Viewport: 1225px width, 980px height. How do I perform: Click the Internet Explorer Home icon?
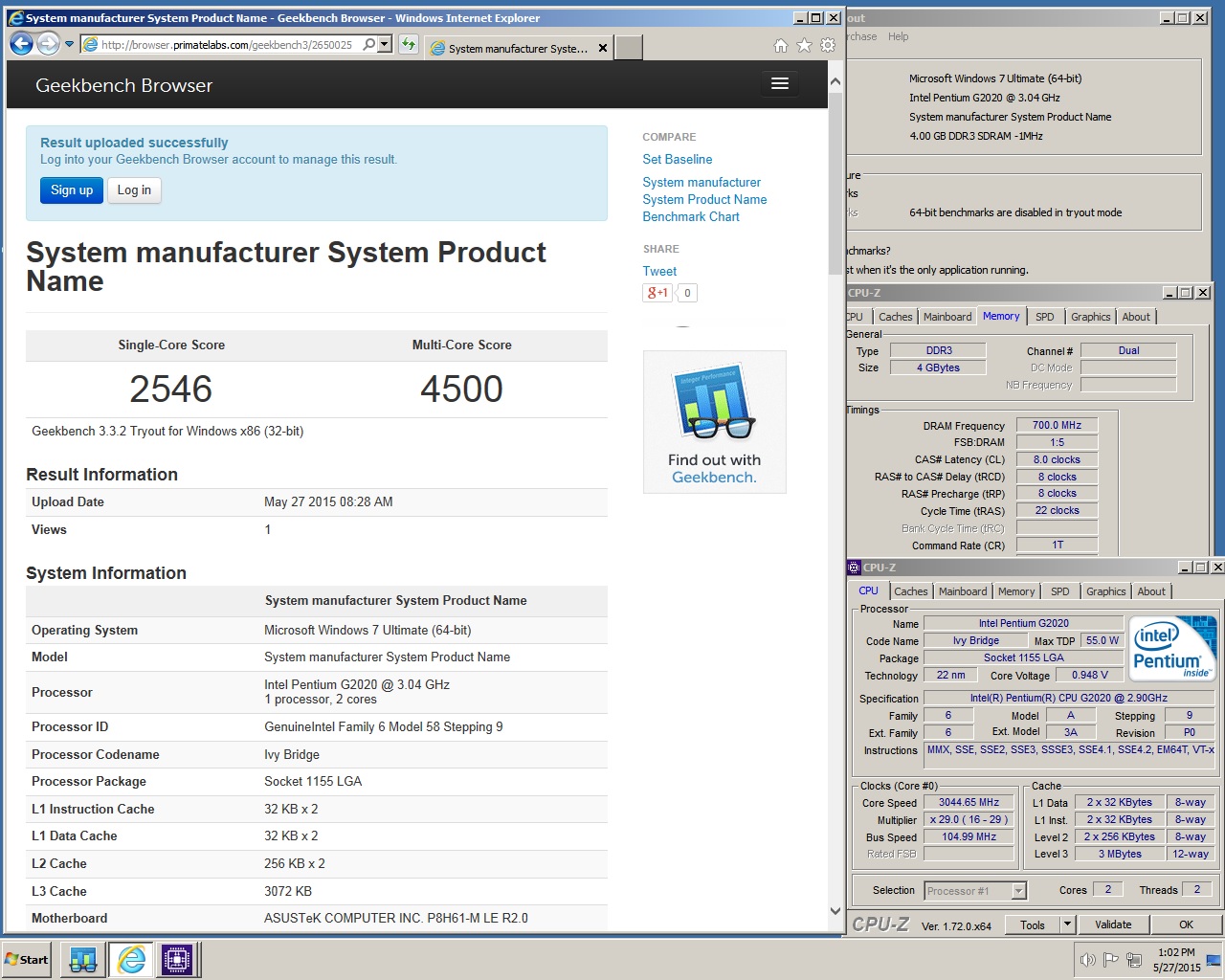781,45
